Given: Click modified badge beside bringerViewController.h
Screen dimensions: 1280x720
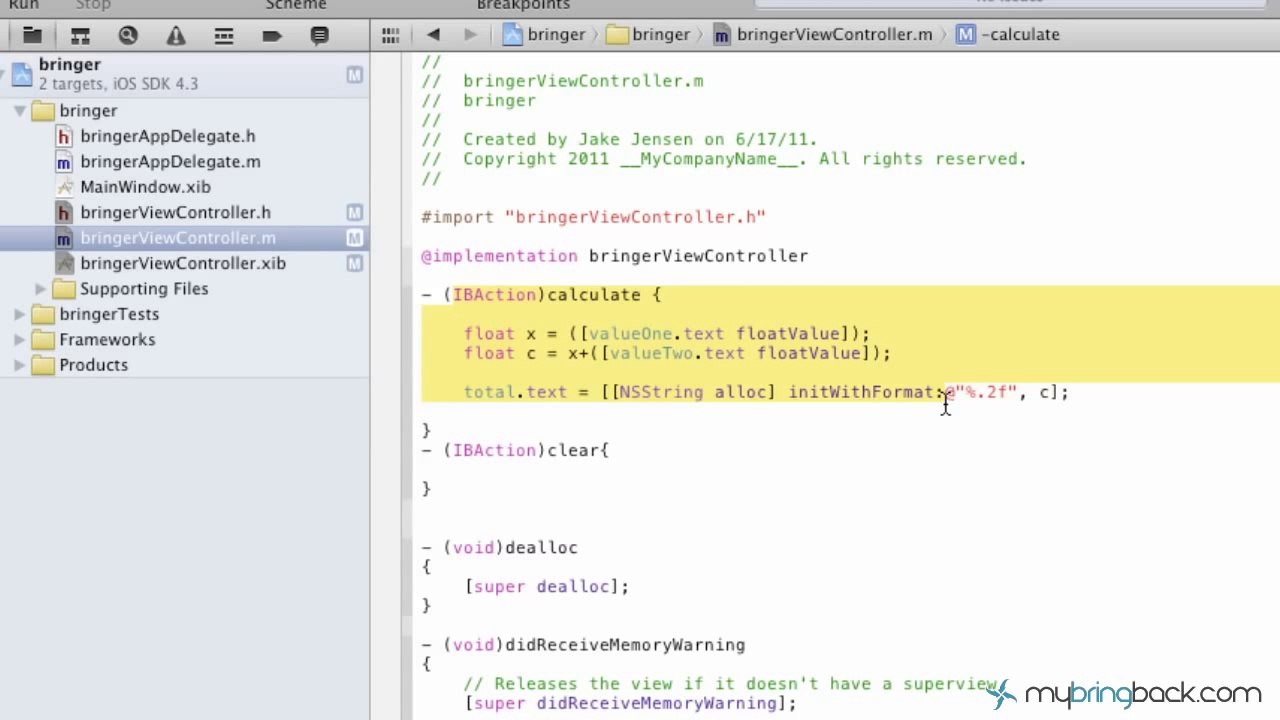Looking at the screenshot, I should pos(354,212).
